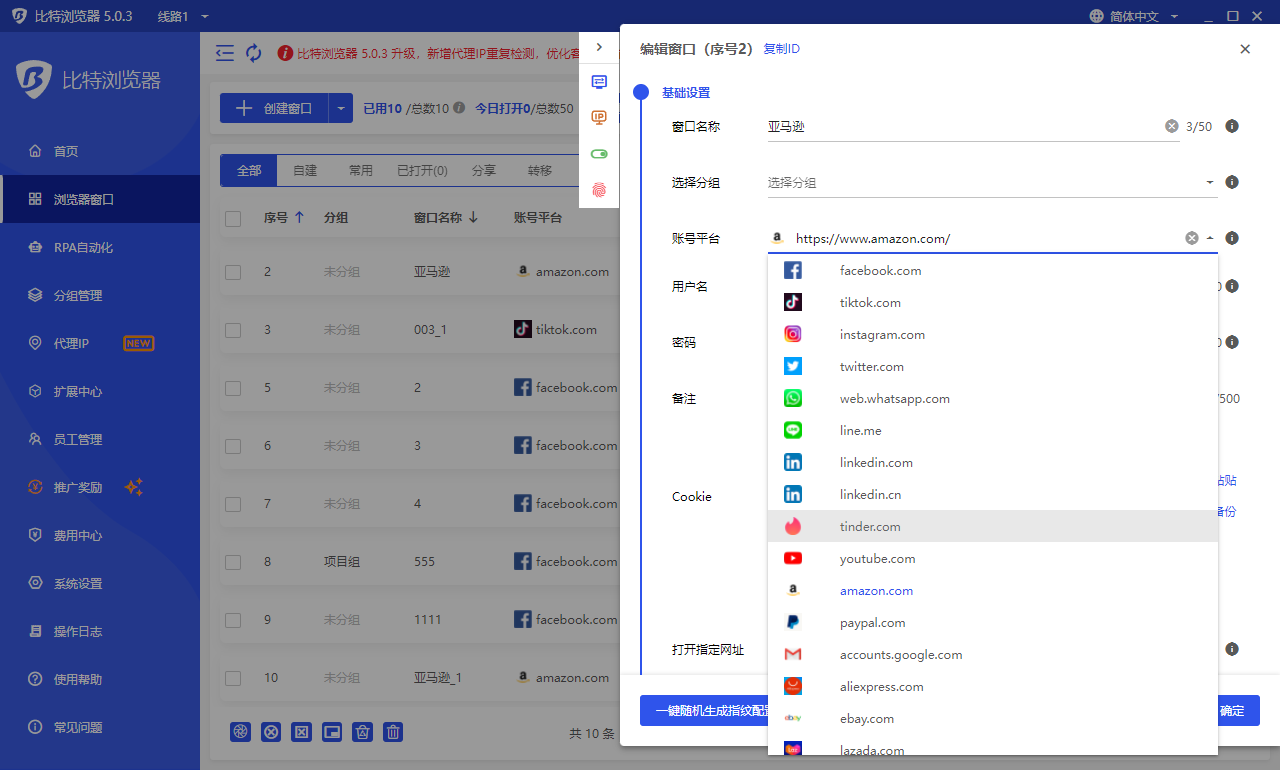Screen dimensions: 1280x770
Task: Click the batch close-windows circle icon below the list
Action: 271,732
